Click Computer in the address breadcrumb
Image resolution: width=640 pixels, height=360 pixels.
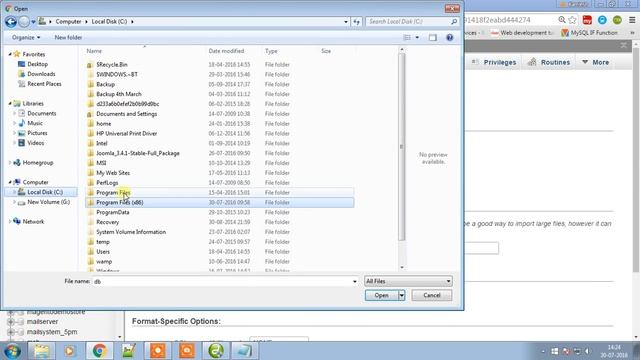69,22
